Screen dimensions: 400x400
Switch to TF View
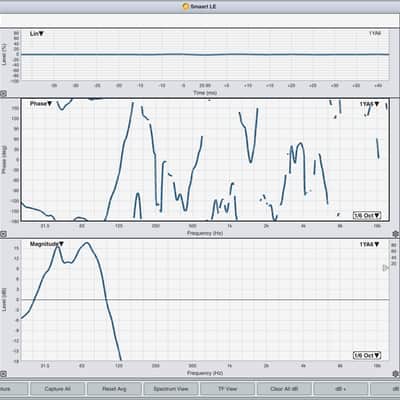coord(227,389)
